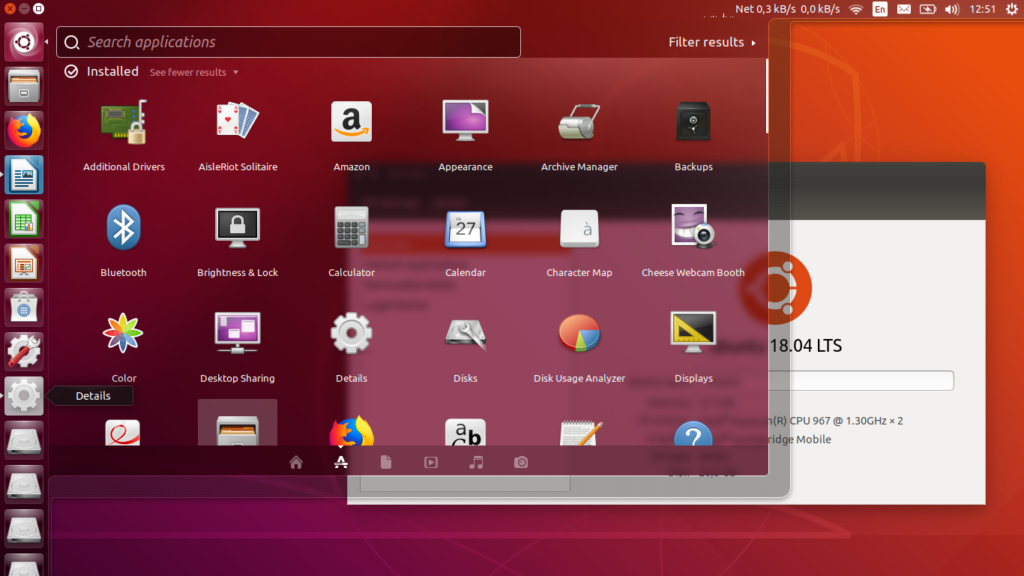Launch Firefox from the left launcher
Screen dimensions: 1024x576
point(23,131)
